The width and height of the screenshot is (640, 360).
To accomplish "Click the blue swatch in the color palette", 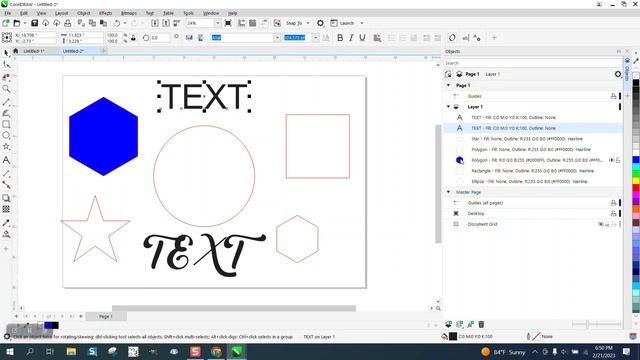I will [x=636, y=159].
